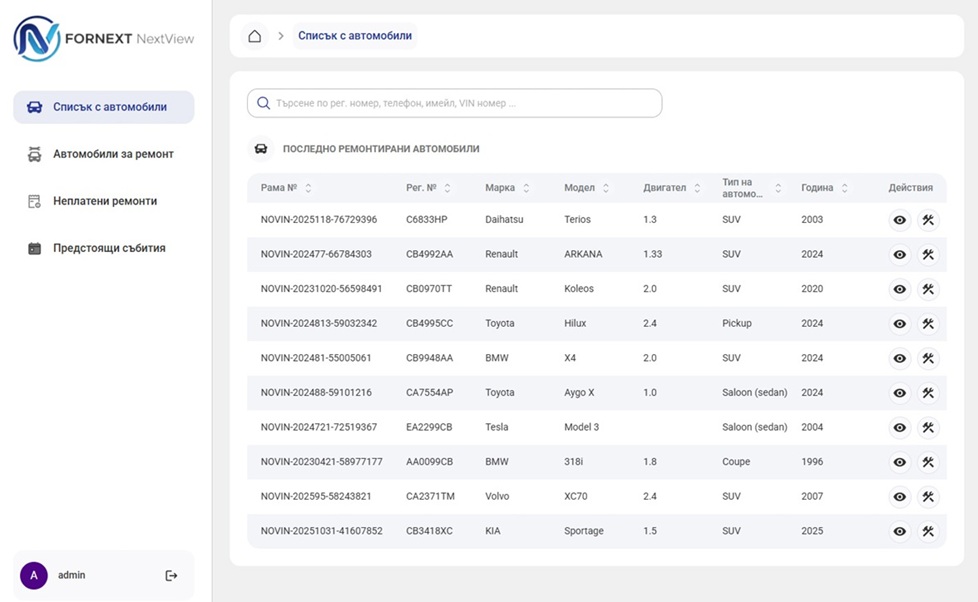
Task: Click heading ПОСЛЕДНО РЕМОНТИРАНИ АВТОМОБИЛИ
Action: 381,149
